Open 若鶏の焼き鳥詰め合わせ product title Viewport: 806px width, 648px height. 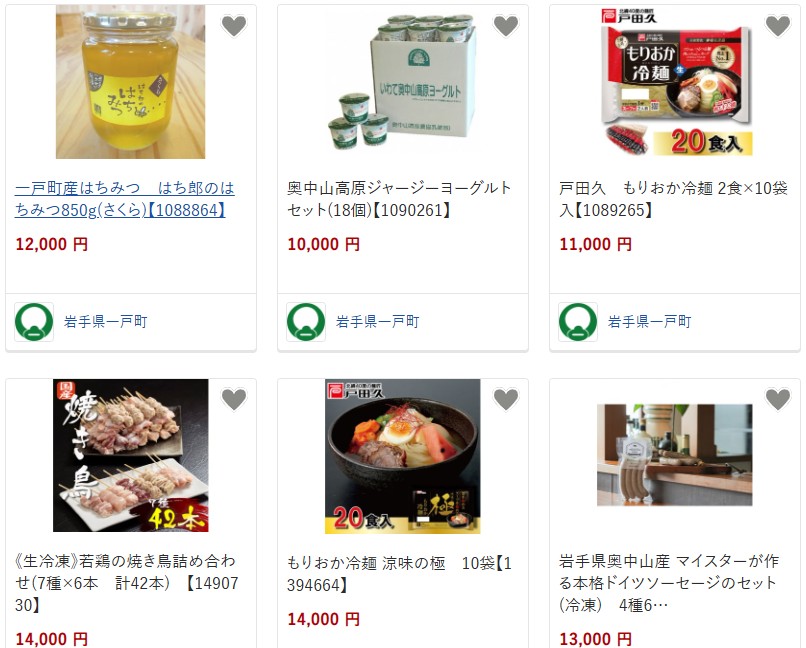(x=126, y=583)
